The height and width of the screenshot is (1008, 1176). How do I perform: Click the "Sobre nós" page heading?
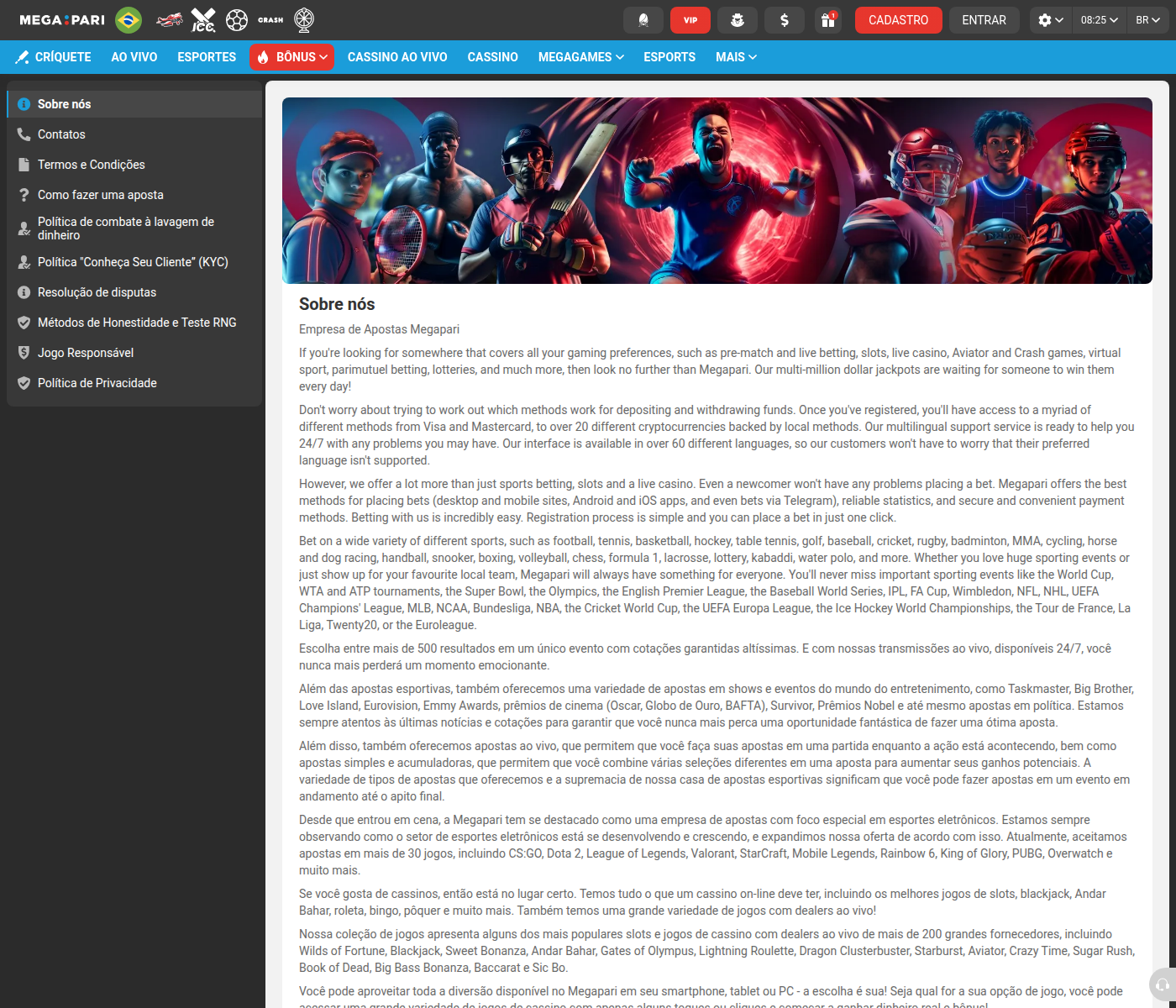337,304
